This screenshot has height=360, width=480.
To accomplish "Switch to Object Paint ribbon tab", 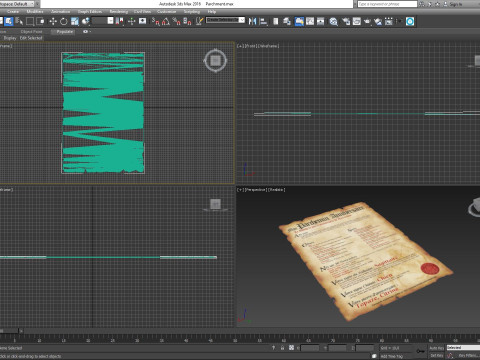I will point(31,32).
